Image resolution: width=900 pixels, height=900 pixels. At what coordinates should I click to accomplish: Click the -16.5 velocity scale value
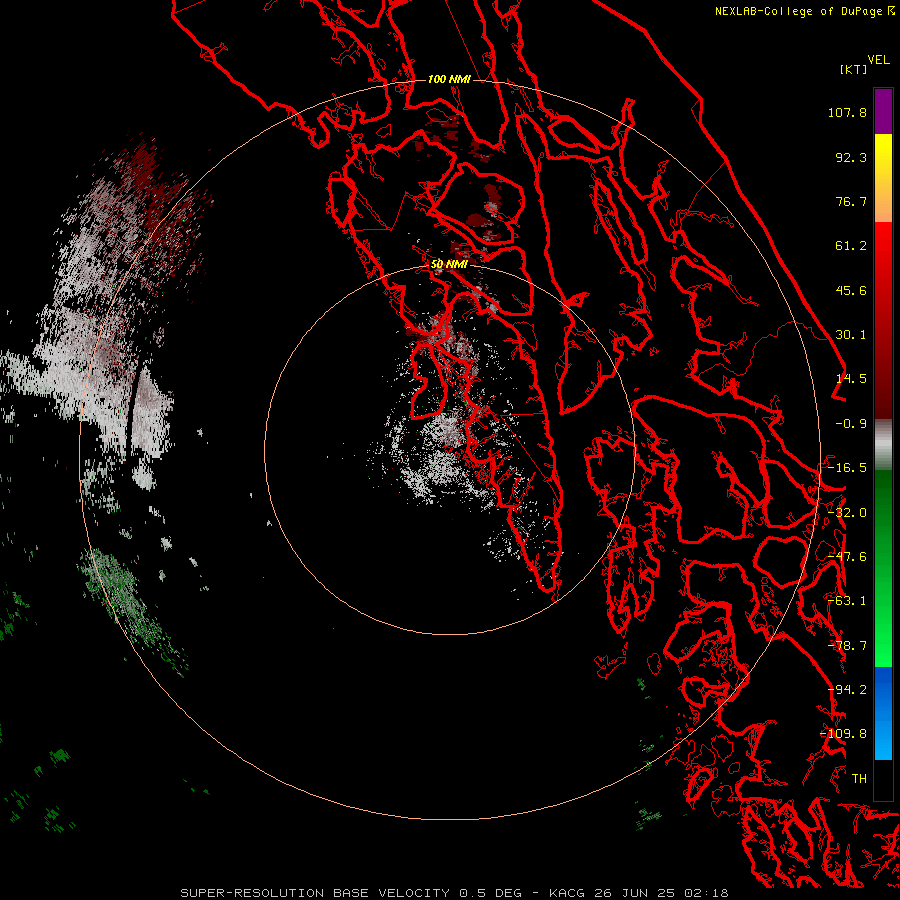(x=847, y=468)
